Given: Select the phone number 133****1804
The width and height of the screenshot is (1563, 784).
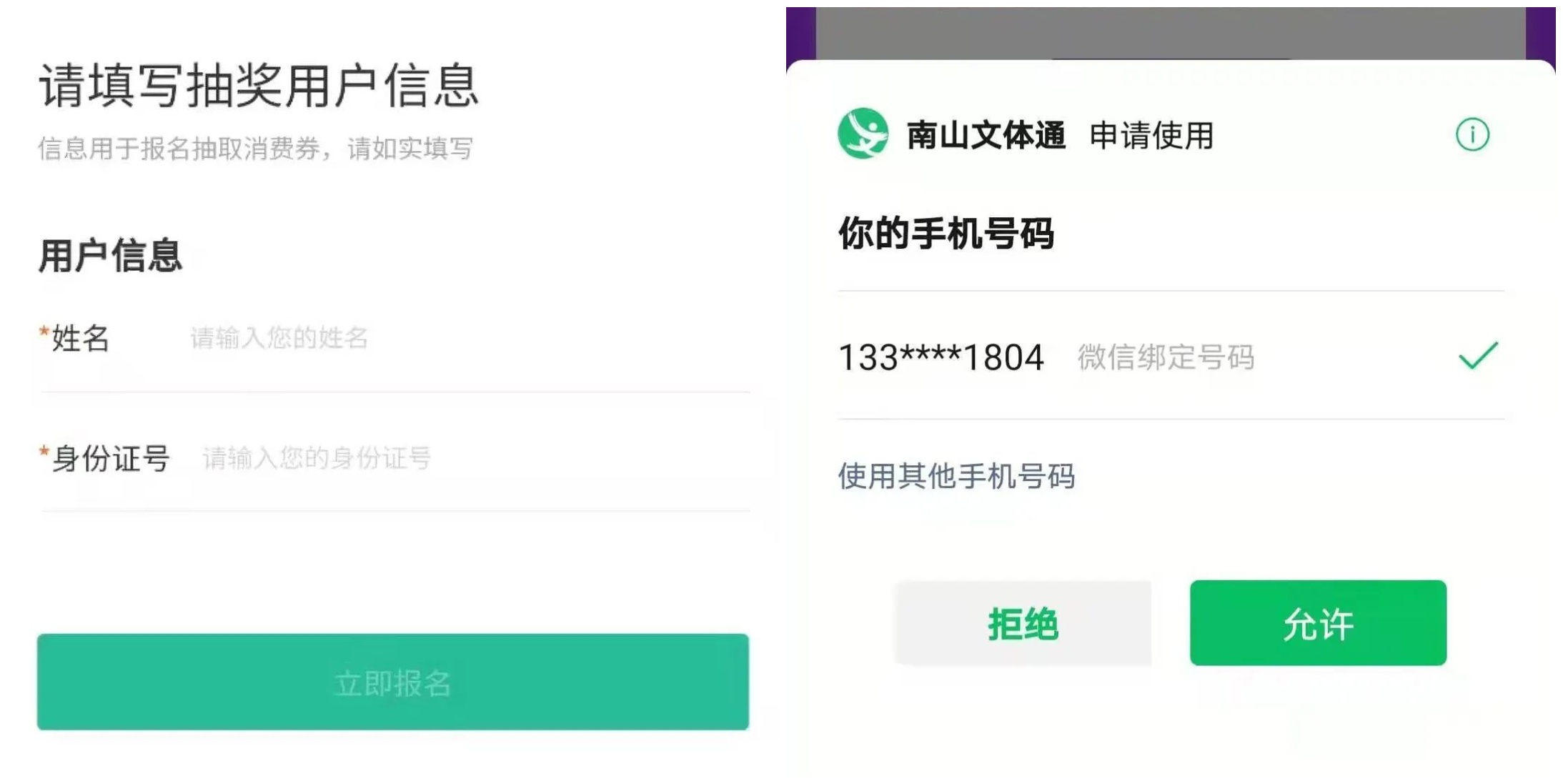Looking at the screenshot, I should click(x=941, y=357).
